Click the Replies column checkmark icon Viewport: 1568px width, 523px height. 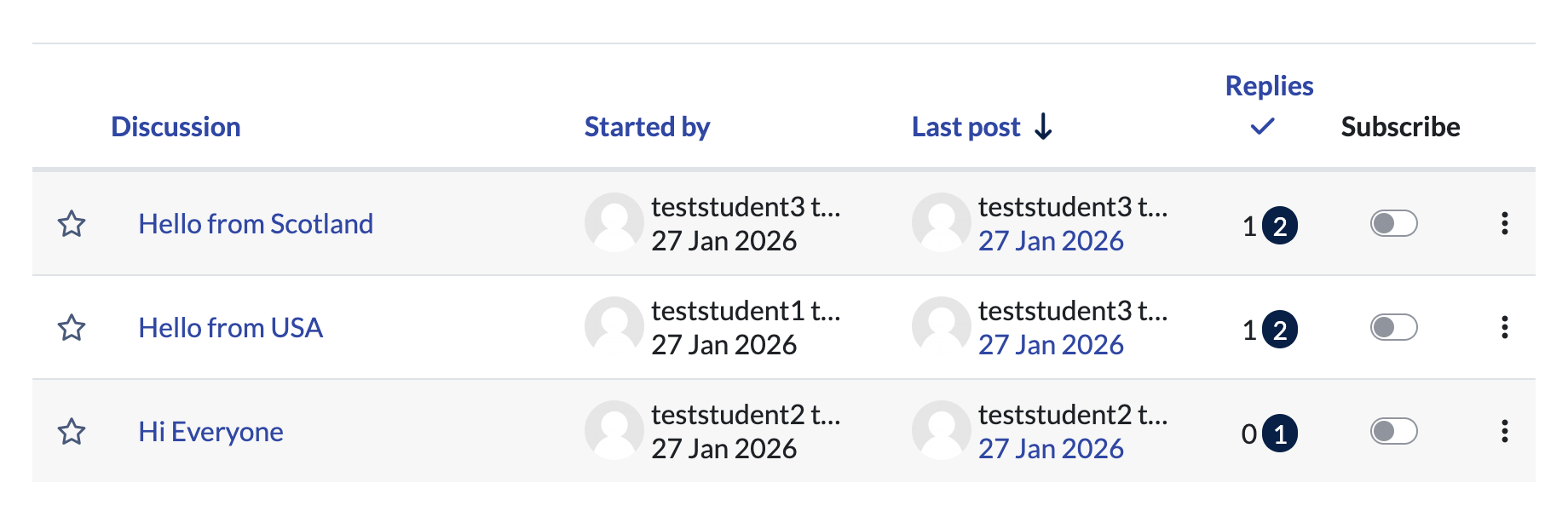tap(1262, 127)
